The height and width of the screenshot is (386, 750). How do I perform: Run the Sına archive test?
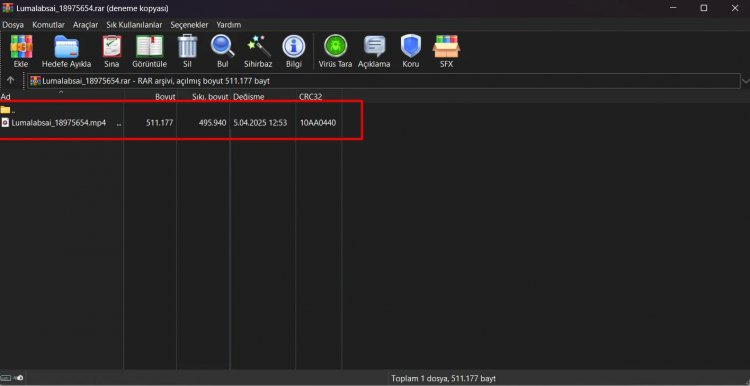[112, 51]
